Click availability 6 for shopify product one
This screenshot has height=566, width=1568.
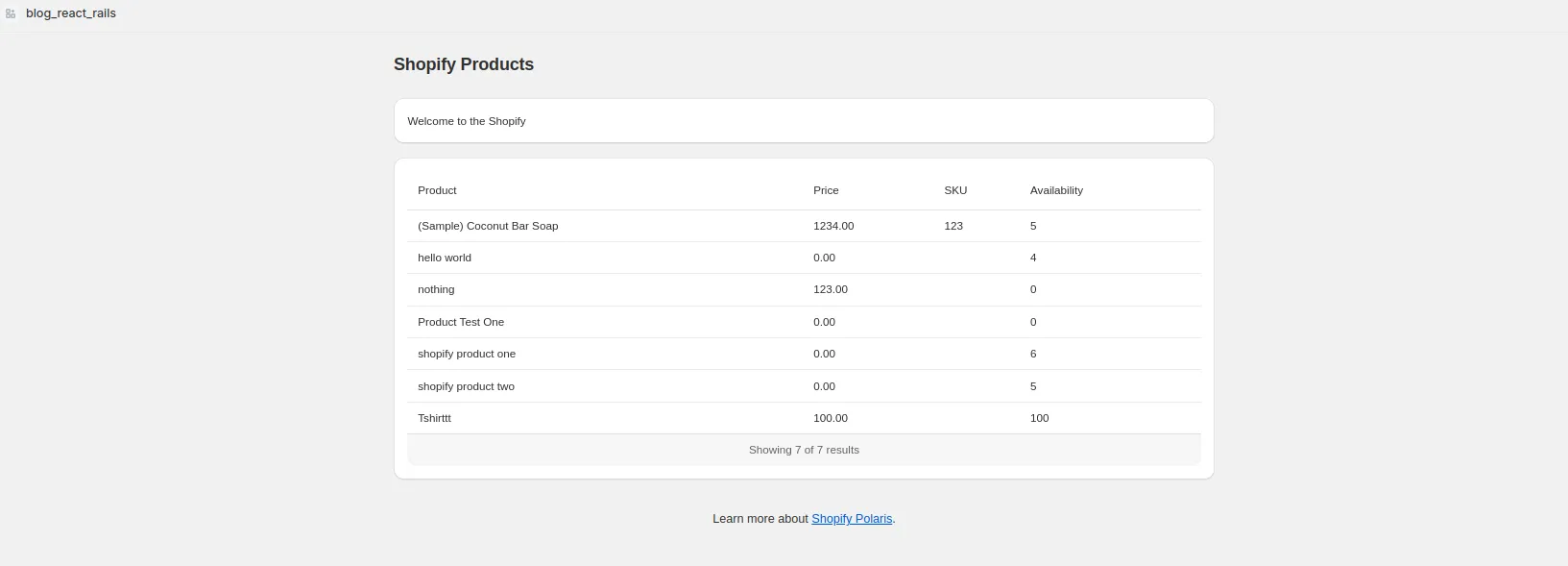pyautogui.click(x=1033, y=354)
